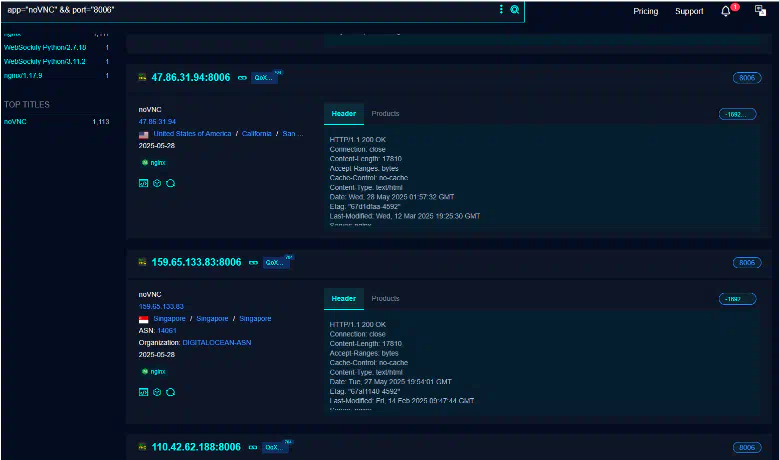The width and height of the screenshot is (779, 460).
Task: Click the link icon next to 110.42.62.188:8006
Action: coord(253,448)
